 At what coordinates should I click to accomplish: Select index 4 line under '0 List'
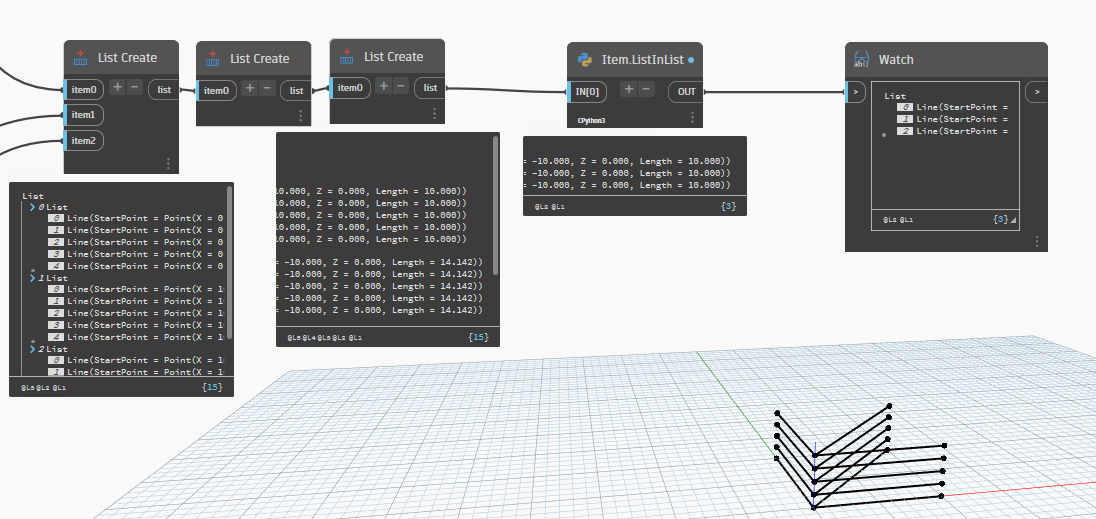[x=136, y=265]
